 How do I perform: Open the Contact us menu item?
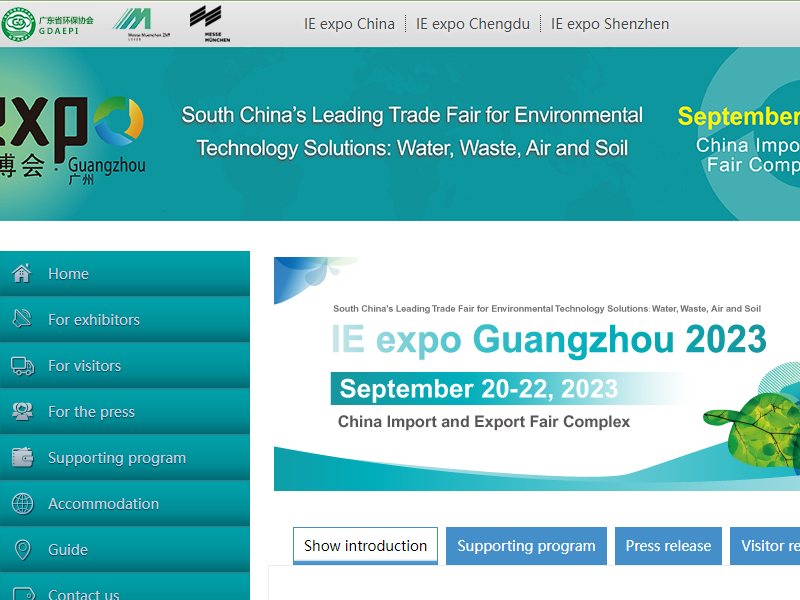(x=125, y=587)
